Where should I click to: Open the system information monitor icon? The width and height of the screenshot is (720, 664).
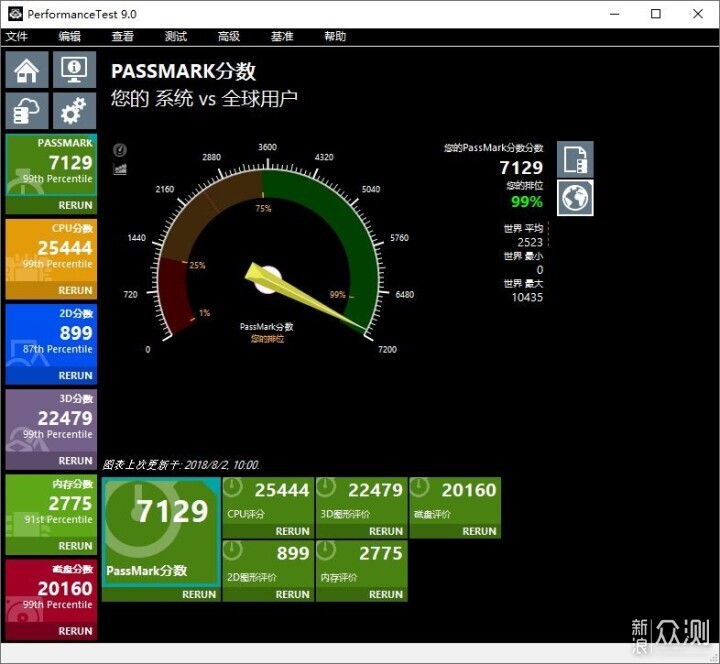[74, 70]
